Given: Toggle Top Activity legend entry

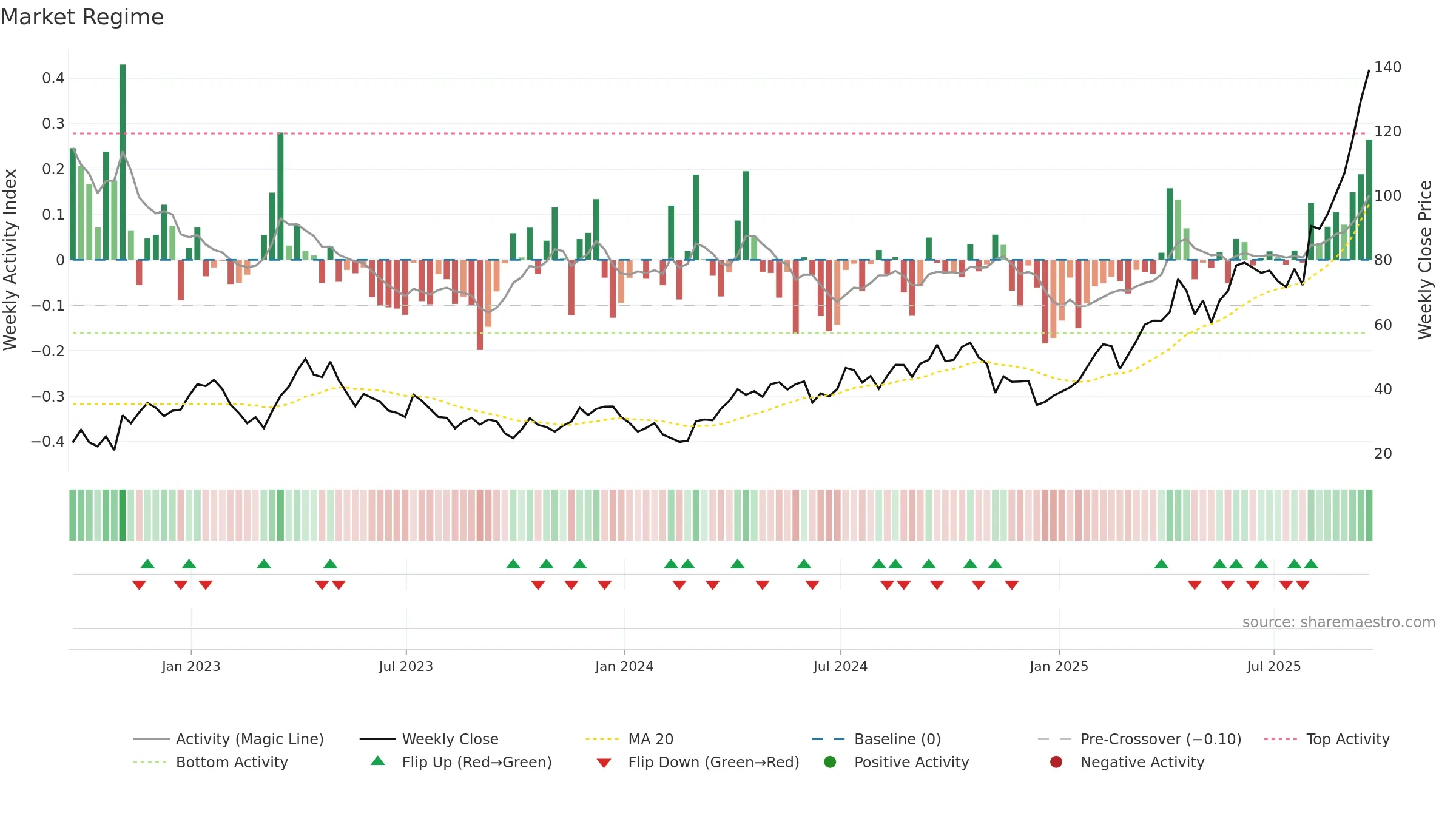Looking at the screenshot, I should click(1327, 739).
